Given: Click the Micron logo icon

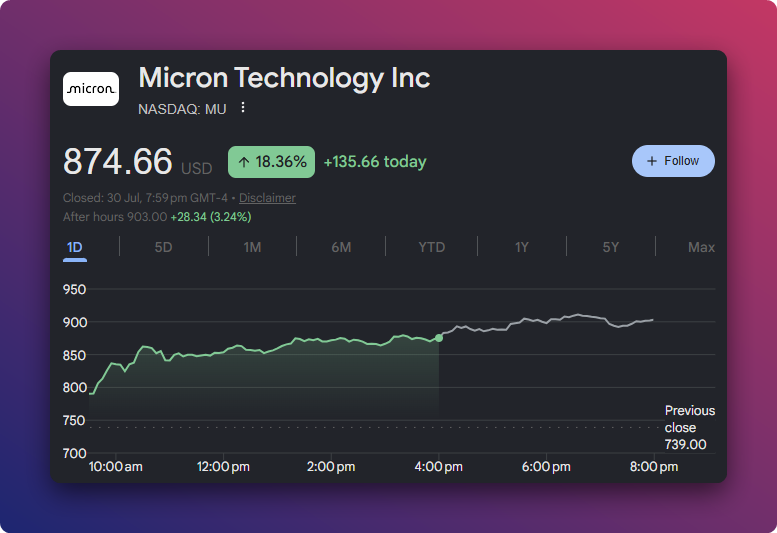Looking at the screenshot, I should coord(91,89).
